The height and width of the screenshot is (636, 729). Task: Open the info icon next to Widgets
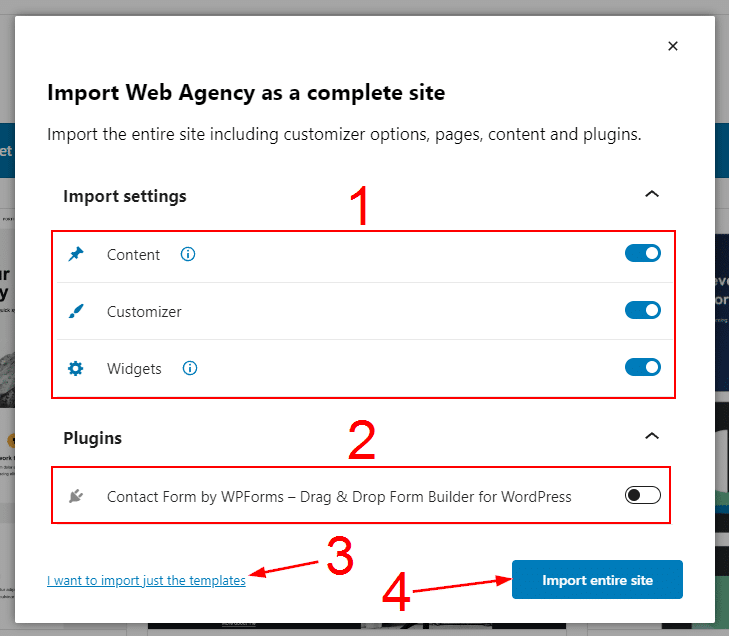[190, 368]
